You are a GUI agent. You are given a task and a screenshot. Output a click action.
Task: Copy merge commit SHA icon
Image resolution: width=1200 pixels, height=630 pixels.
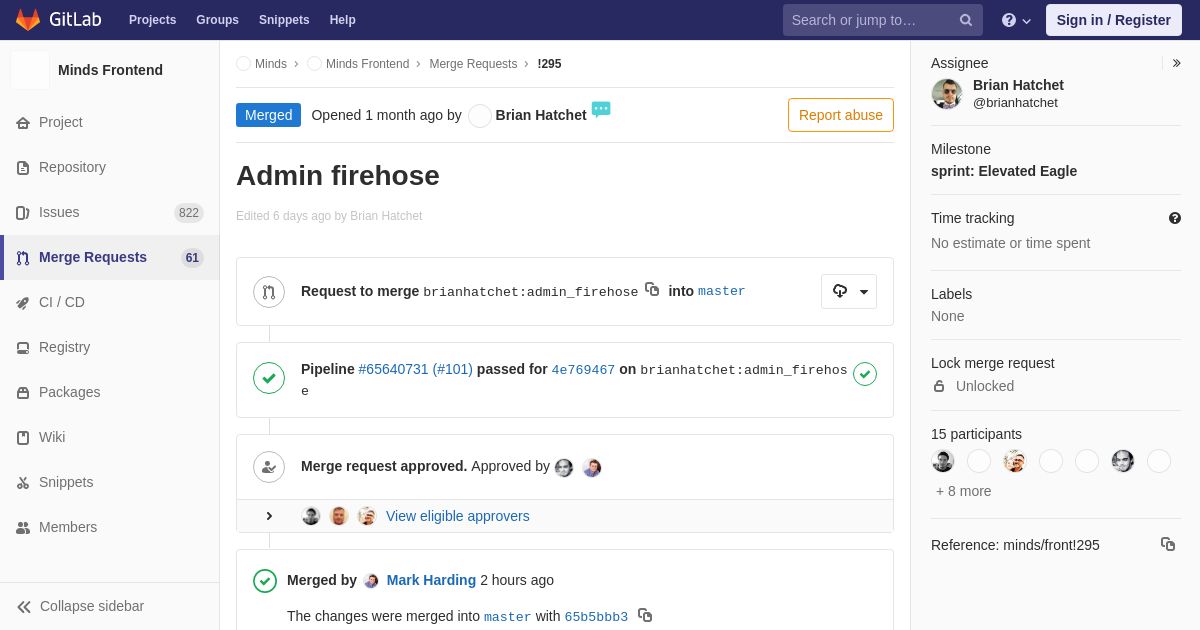pos(645,615)
